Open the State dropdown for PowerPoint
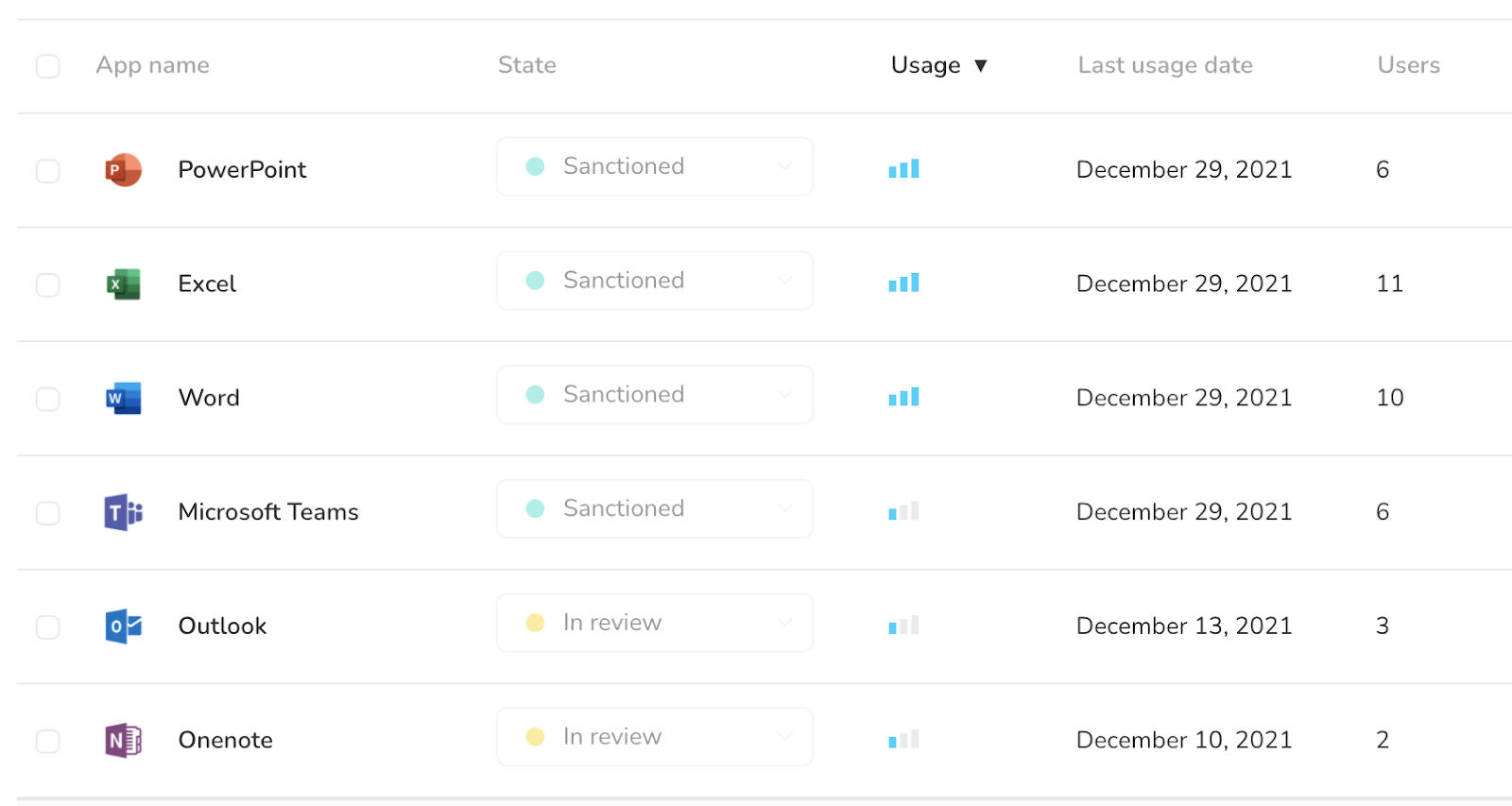This screenshot has height=806, width=1512. click(655, 166)
